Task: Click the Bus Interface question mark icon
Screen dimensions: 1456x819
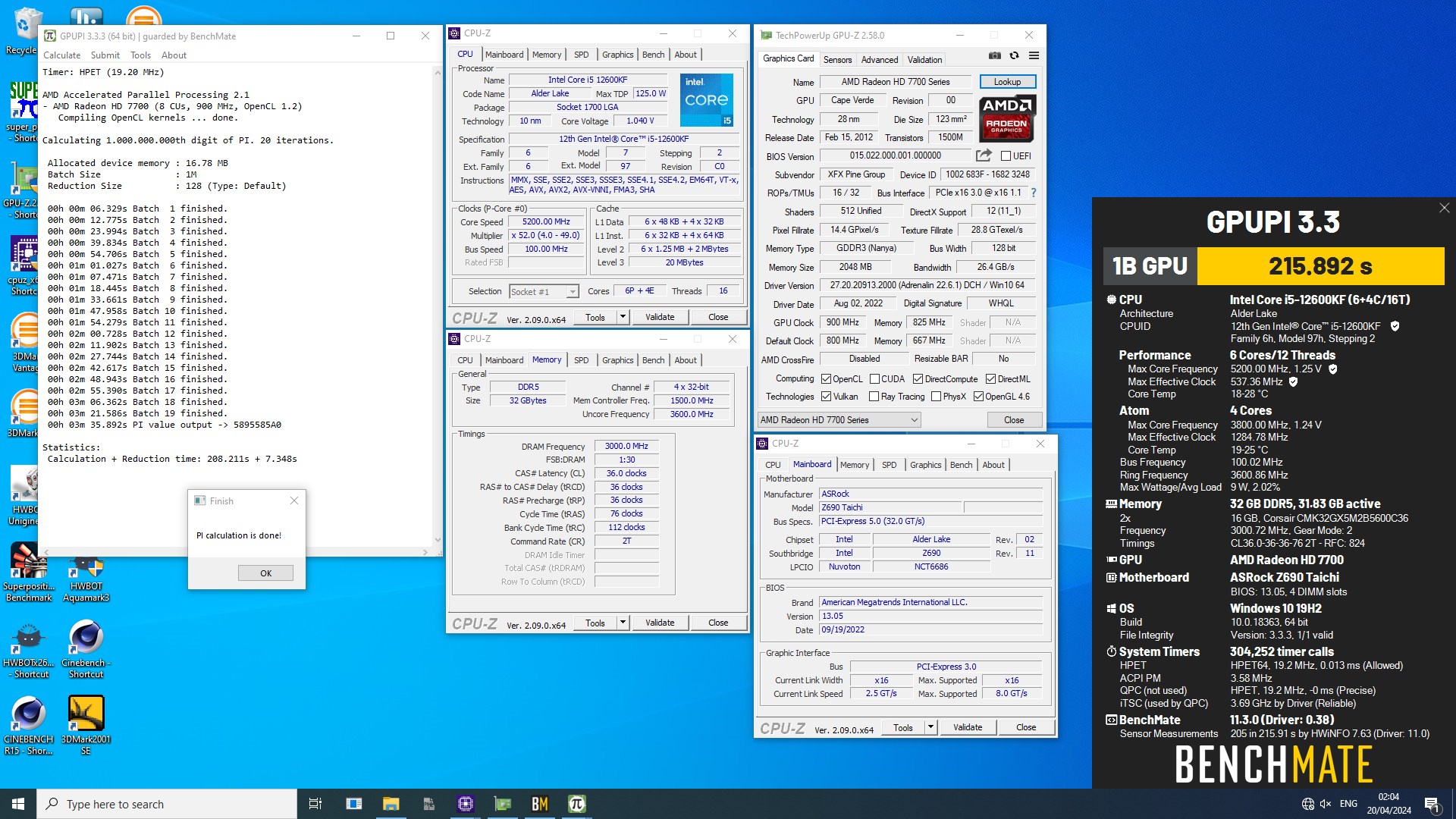Action: [x=1033, y=193]
